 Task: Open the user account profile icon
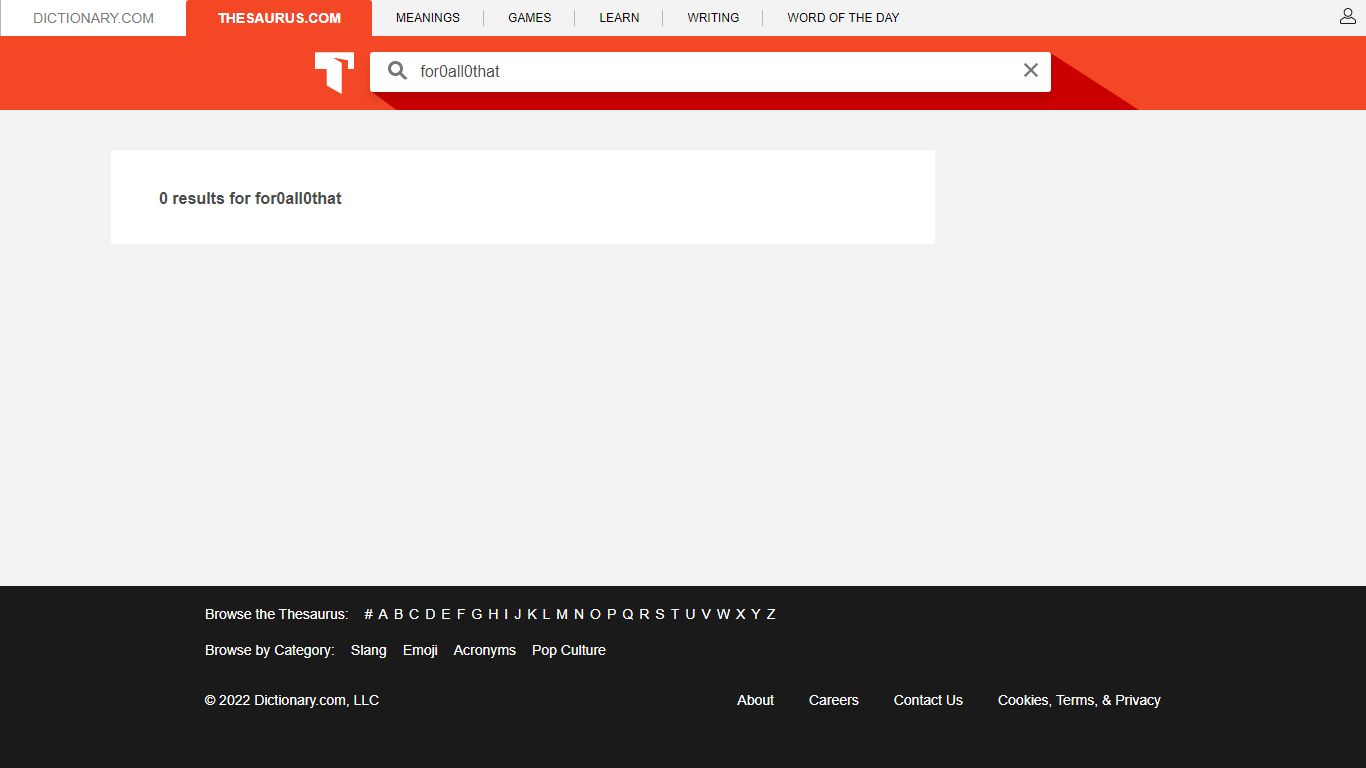click(1347, 16)
